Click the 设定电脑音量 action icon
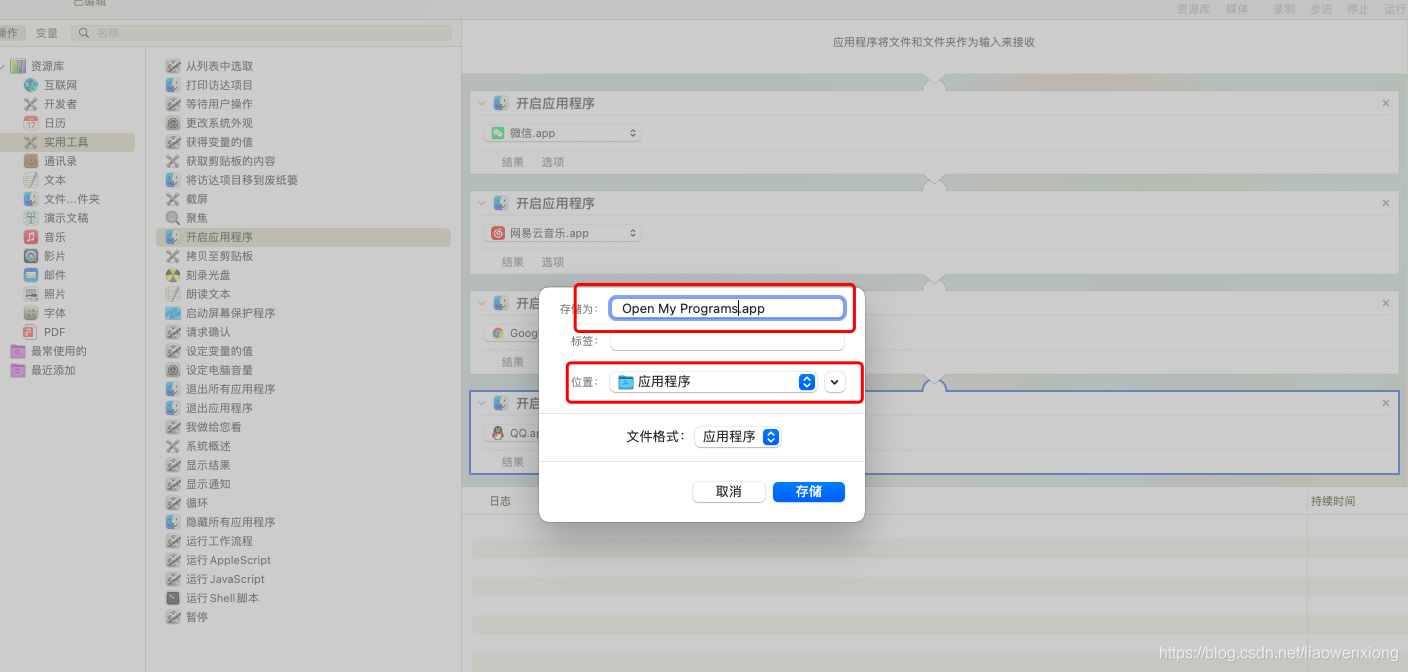 click(173, 370)
